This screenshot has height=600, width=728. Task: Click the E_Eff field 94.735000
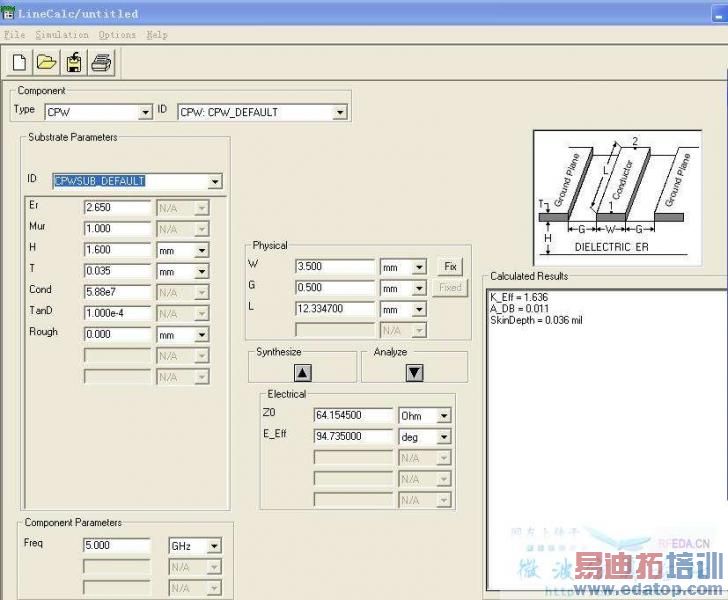[353, 436]
